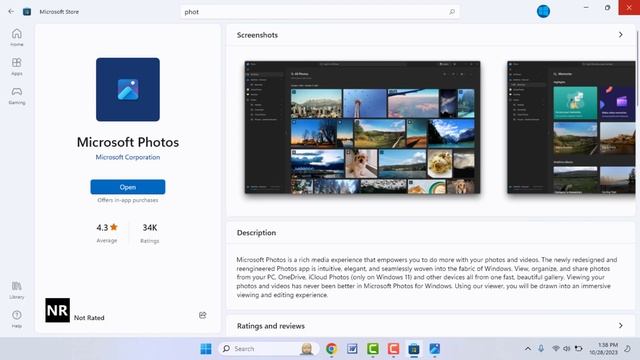This screenshot has height=360, width=640.
Task: Click the Microsoft Photos title text
Action: point(128,142)
